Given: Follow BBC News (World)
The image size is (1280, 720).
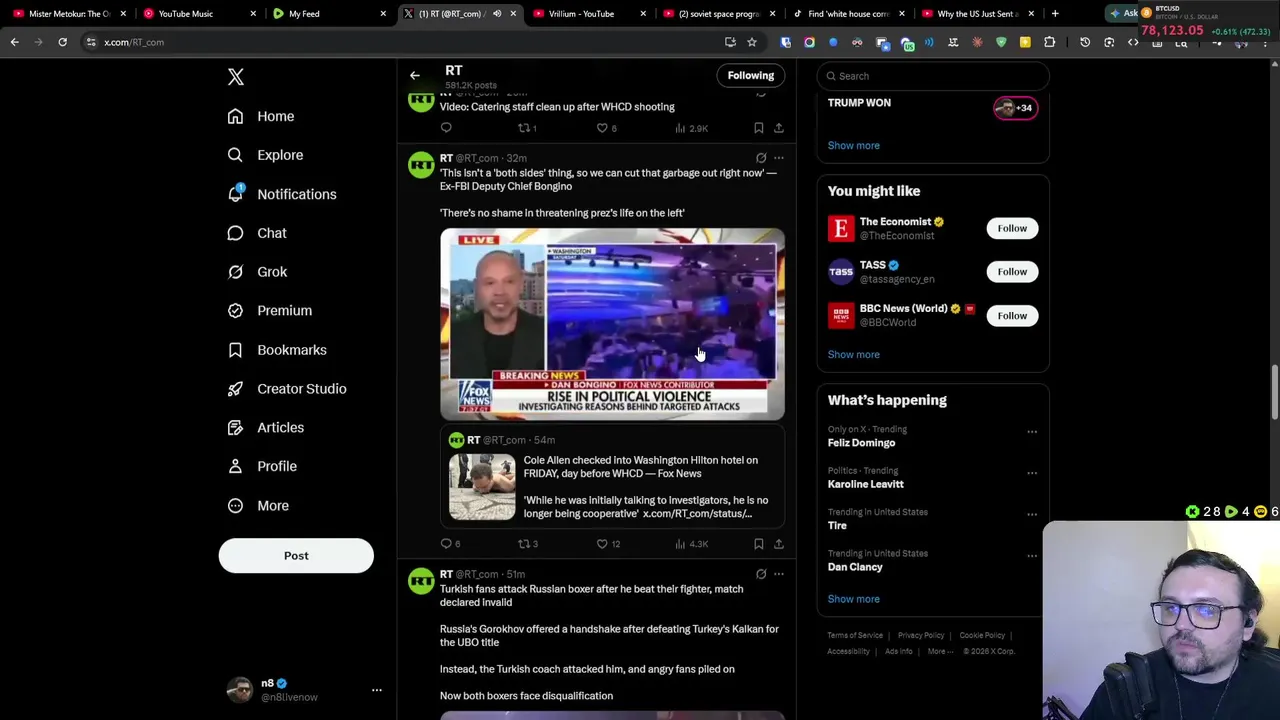Looking at the screenshot, I should point(1012,316).
